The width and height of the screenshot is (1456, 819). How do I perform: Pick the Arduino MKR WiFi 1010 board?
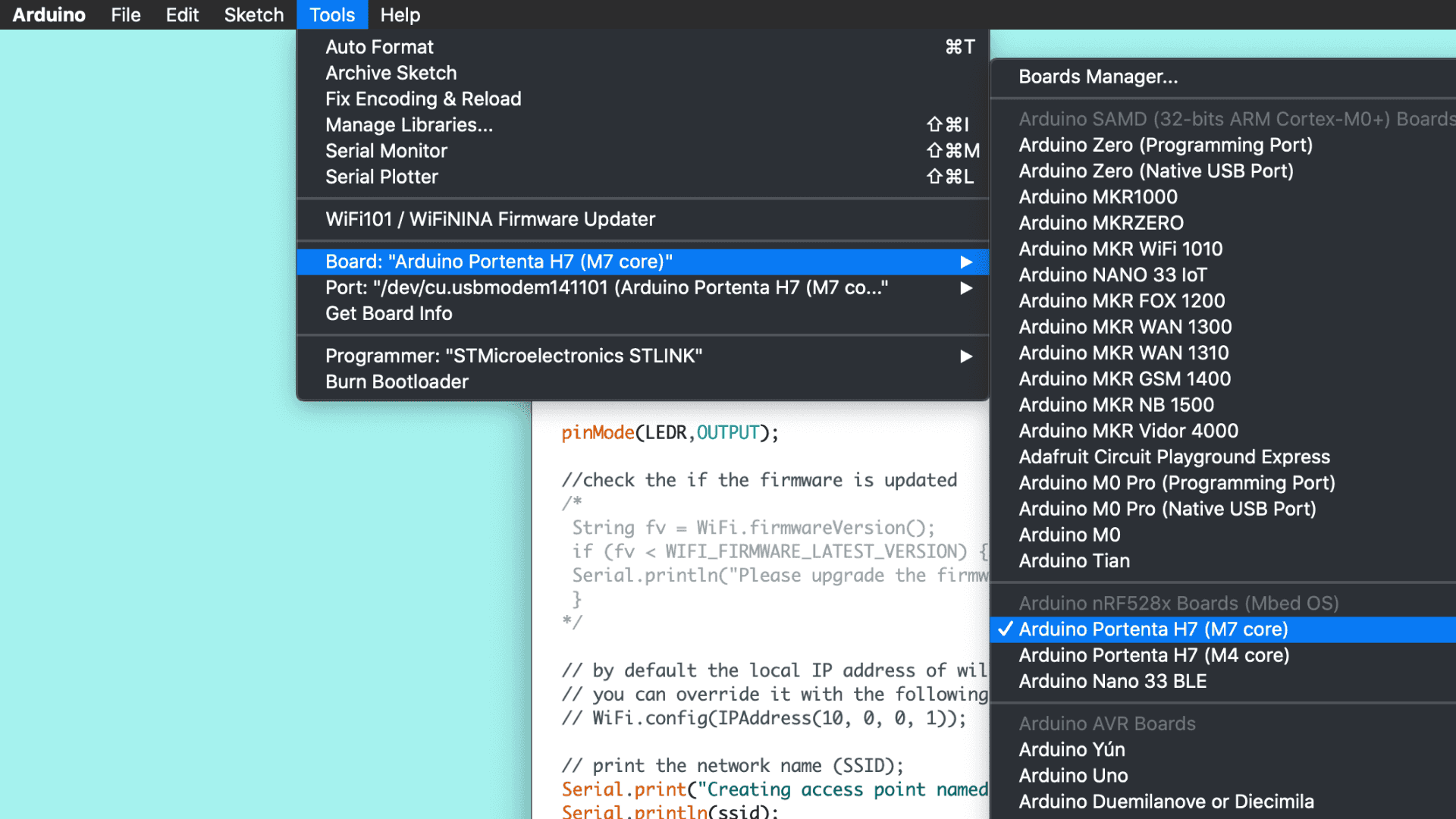[x=1120, y=249]
